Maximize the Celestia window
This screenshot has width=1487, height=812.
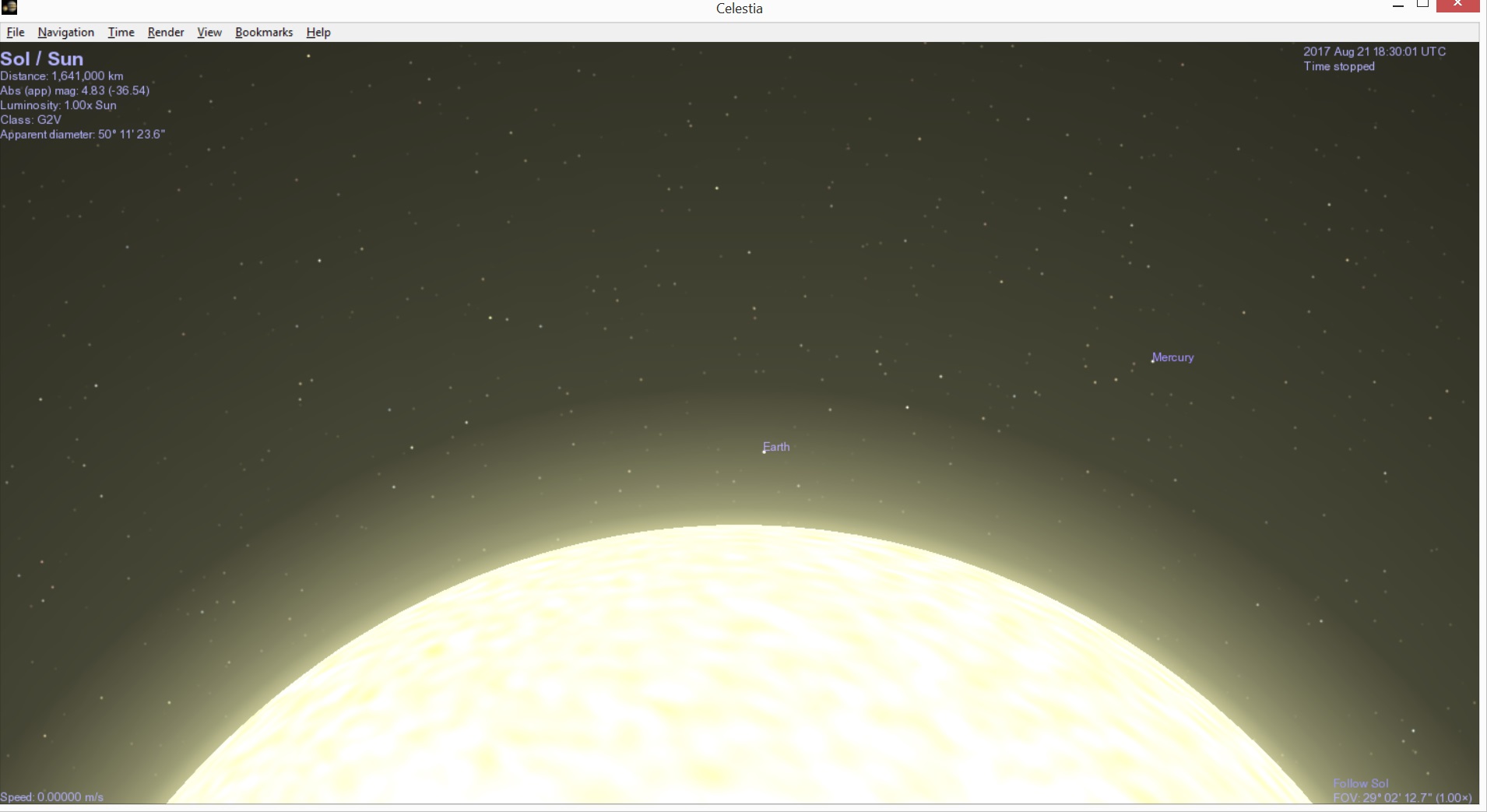1422,5
